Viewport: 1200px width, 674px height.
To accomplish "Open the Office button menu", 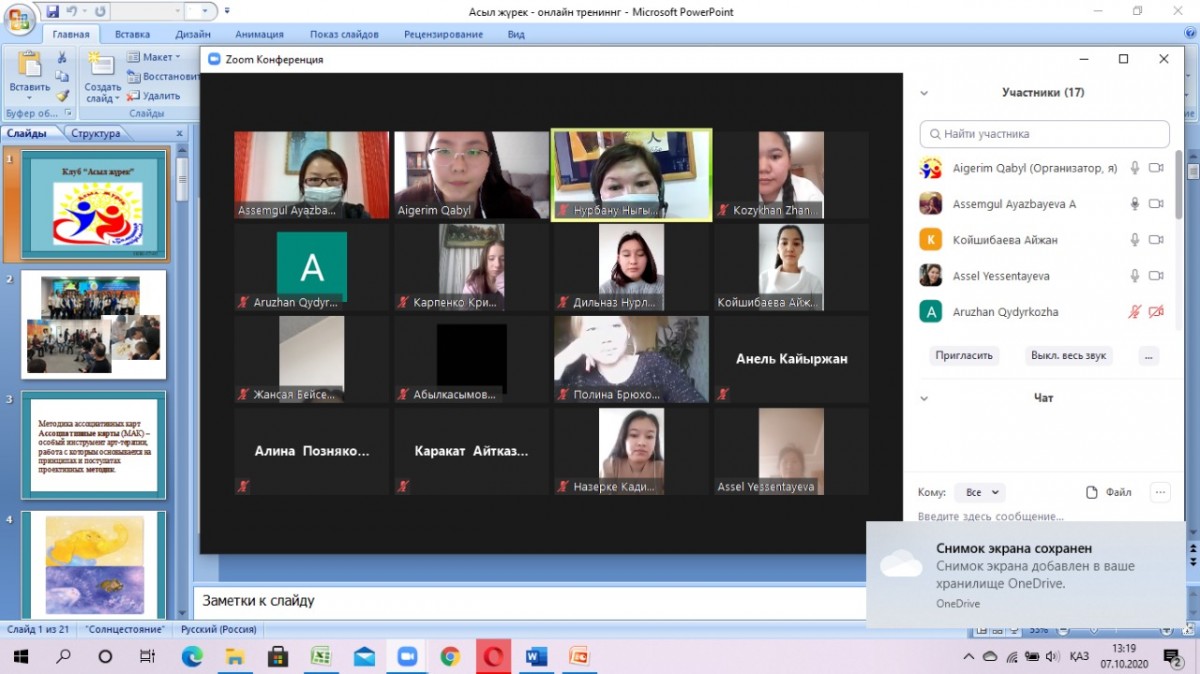I will (19, 19).
